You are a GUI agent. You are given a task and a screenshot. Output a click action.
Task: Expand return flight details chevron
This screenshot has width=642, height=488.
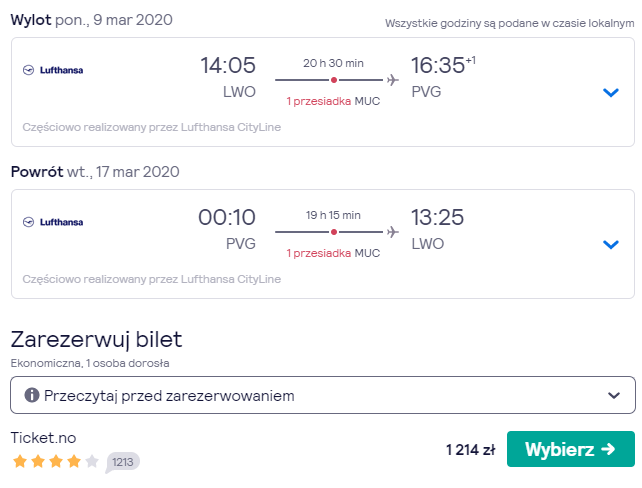[610, 244]
